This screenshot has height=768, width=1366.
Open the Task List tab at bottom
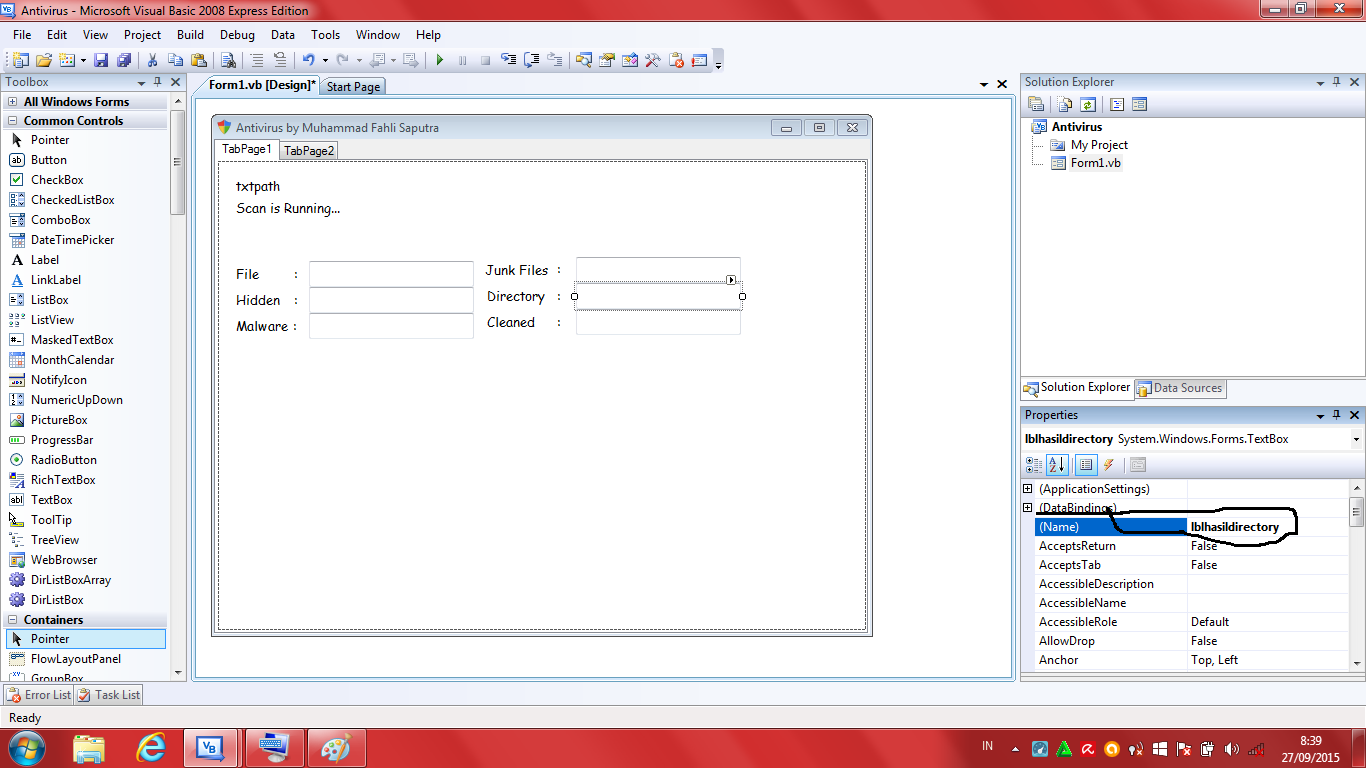[x=109, y=695]
